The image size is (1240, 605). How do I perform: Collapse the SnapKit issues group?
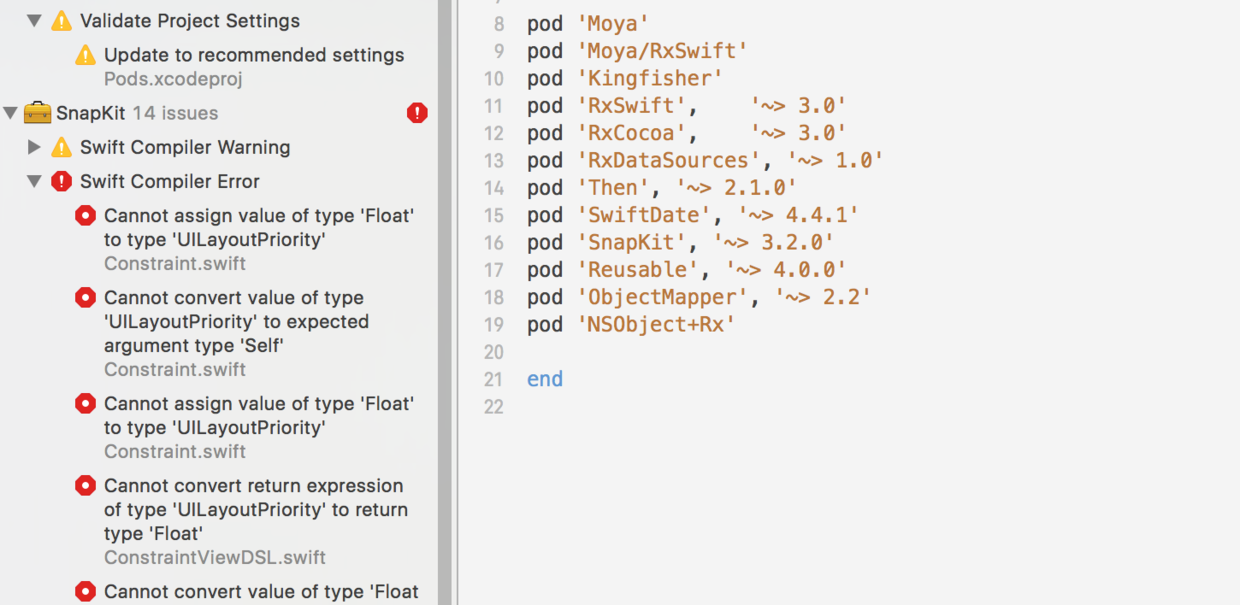pyautogui.click(x=11, y=113)
